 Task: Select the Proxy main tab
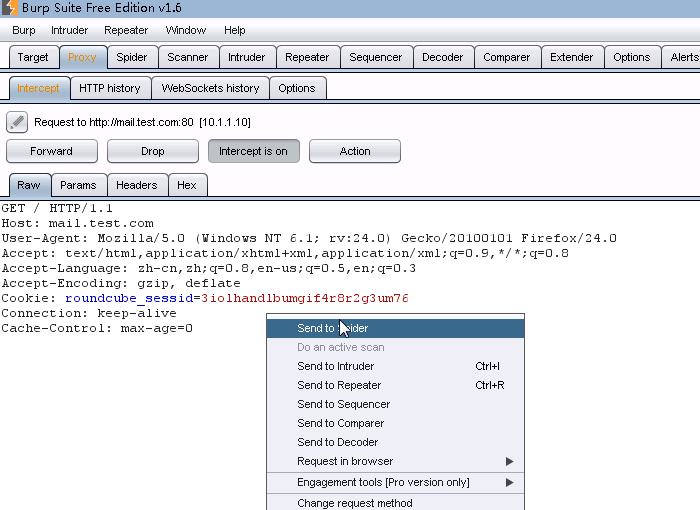pos(82,57)
